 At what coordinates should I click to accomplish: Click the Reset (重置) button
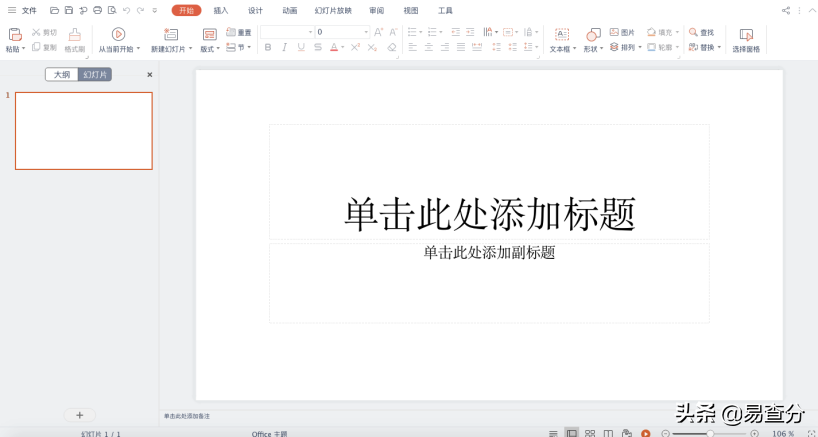pos(239,33)
